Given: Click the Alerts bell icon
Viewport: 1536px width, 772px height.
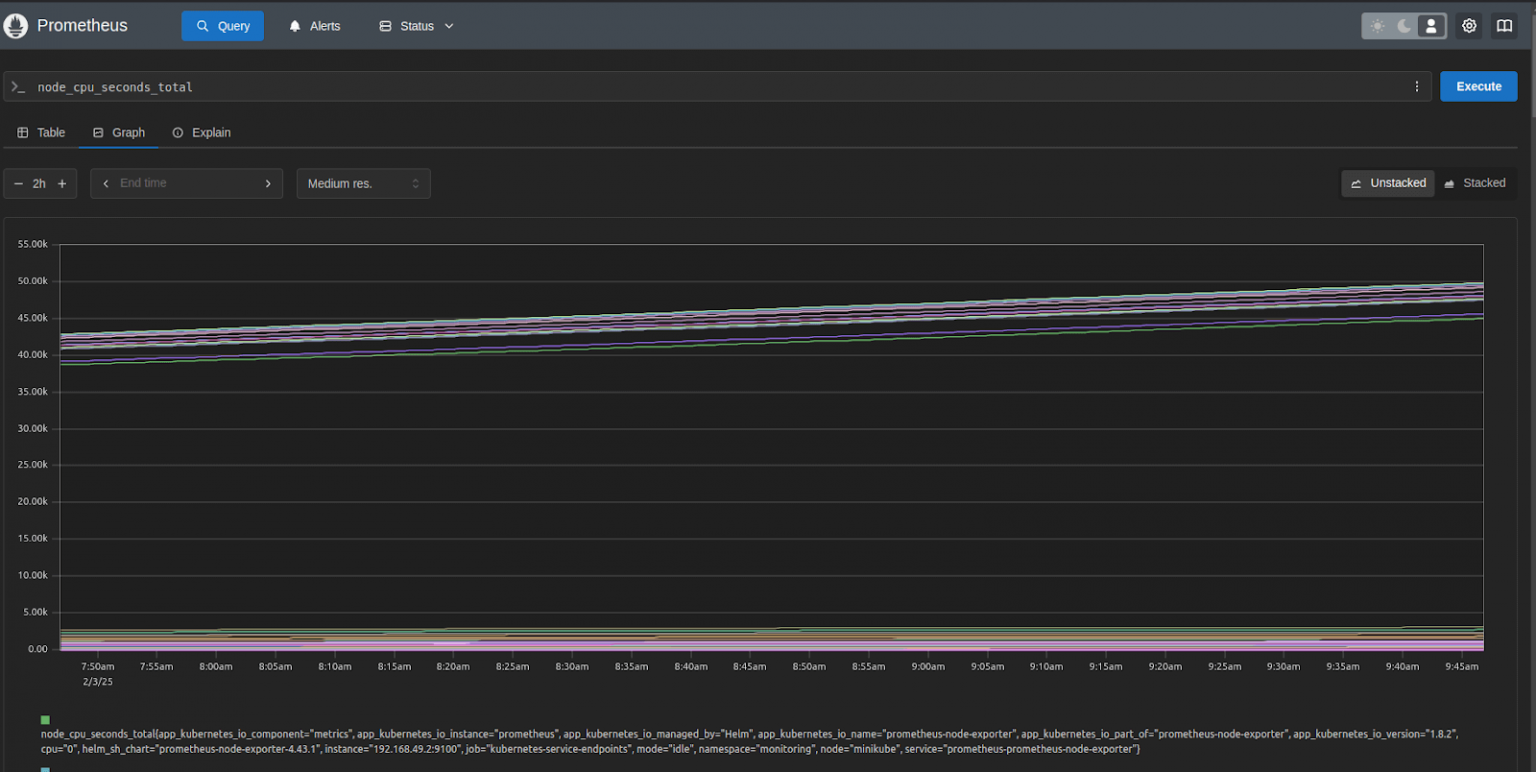Looking at the screenshot, I should [x=293, y=25].
